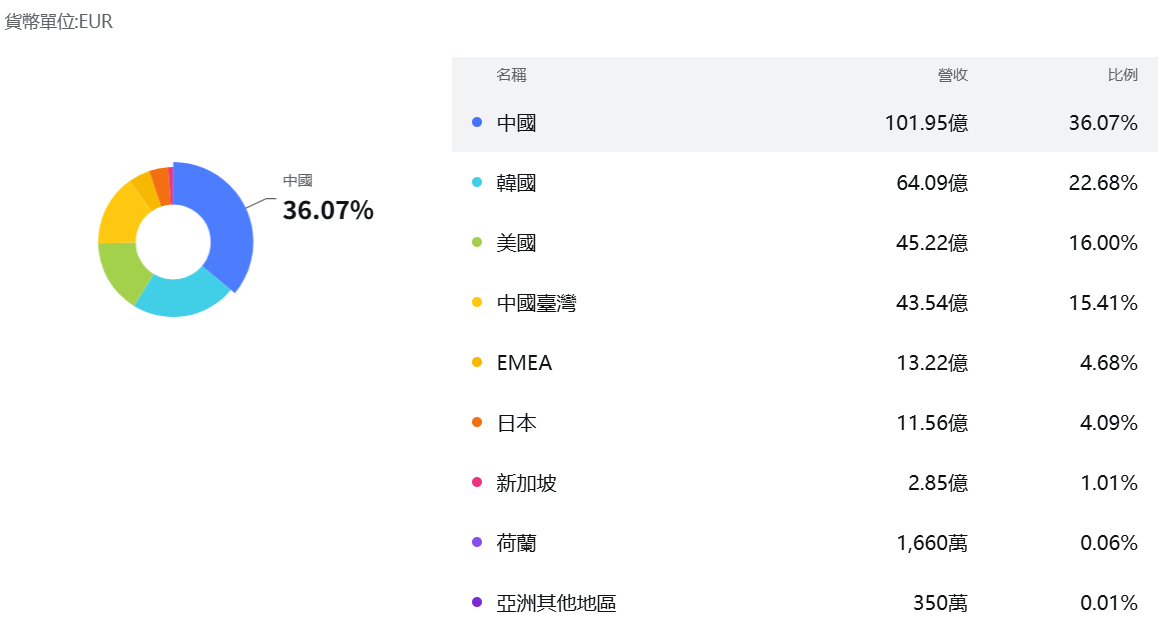The height and width of the screenshot is (625, 1158).
Task: Click the cyan dot beside 韓國
Action: tap(477, 183)
